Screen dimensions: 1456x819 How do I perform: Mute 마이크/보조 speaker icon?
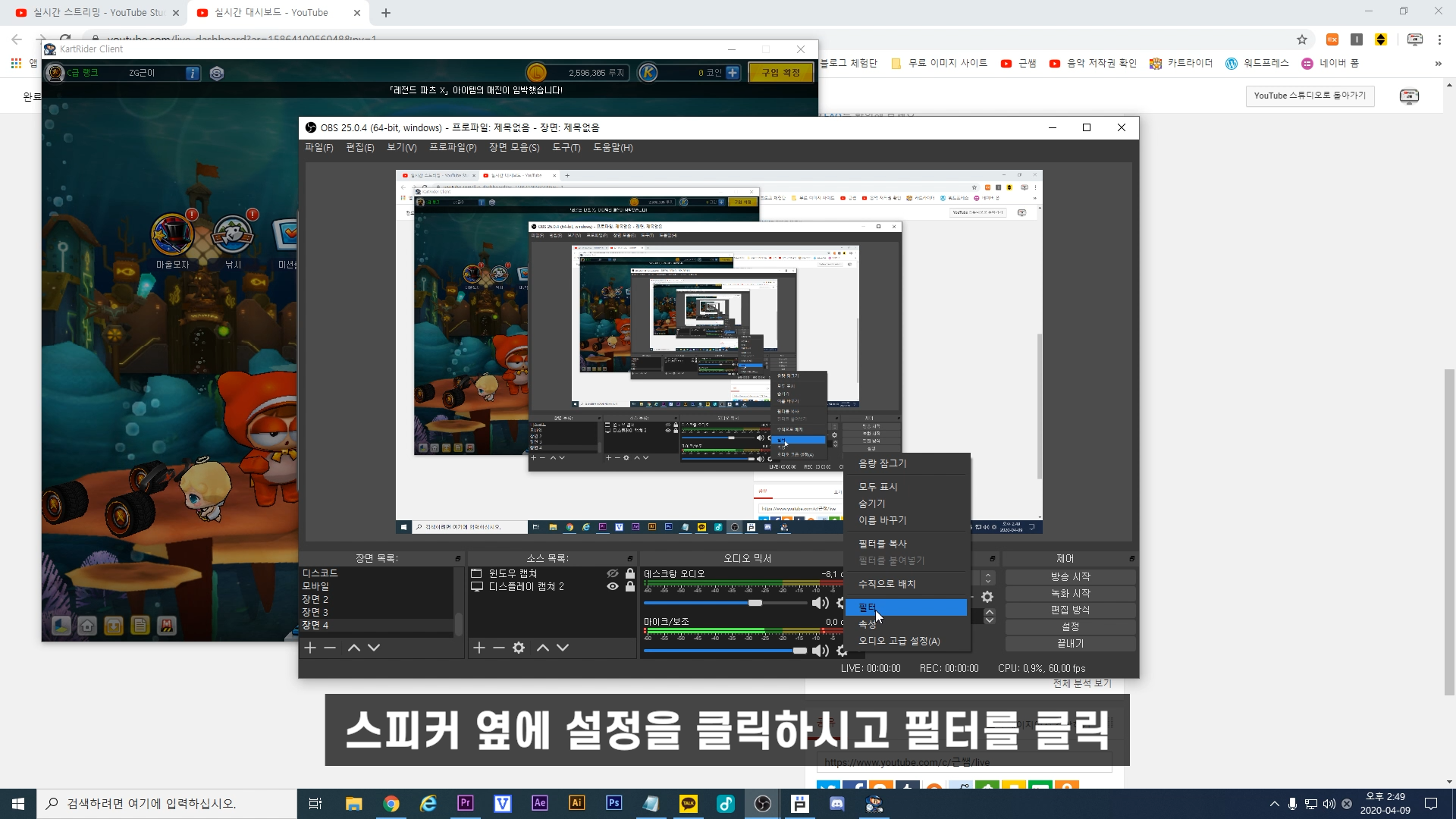819,651
